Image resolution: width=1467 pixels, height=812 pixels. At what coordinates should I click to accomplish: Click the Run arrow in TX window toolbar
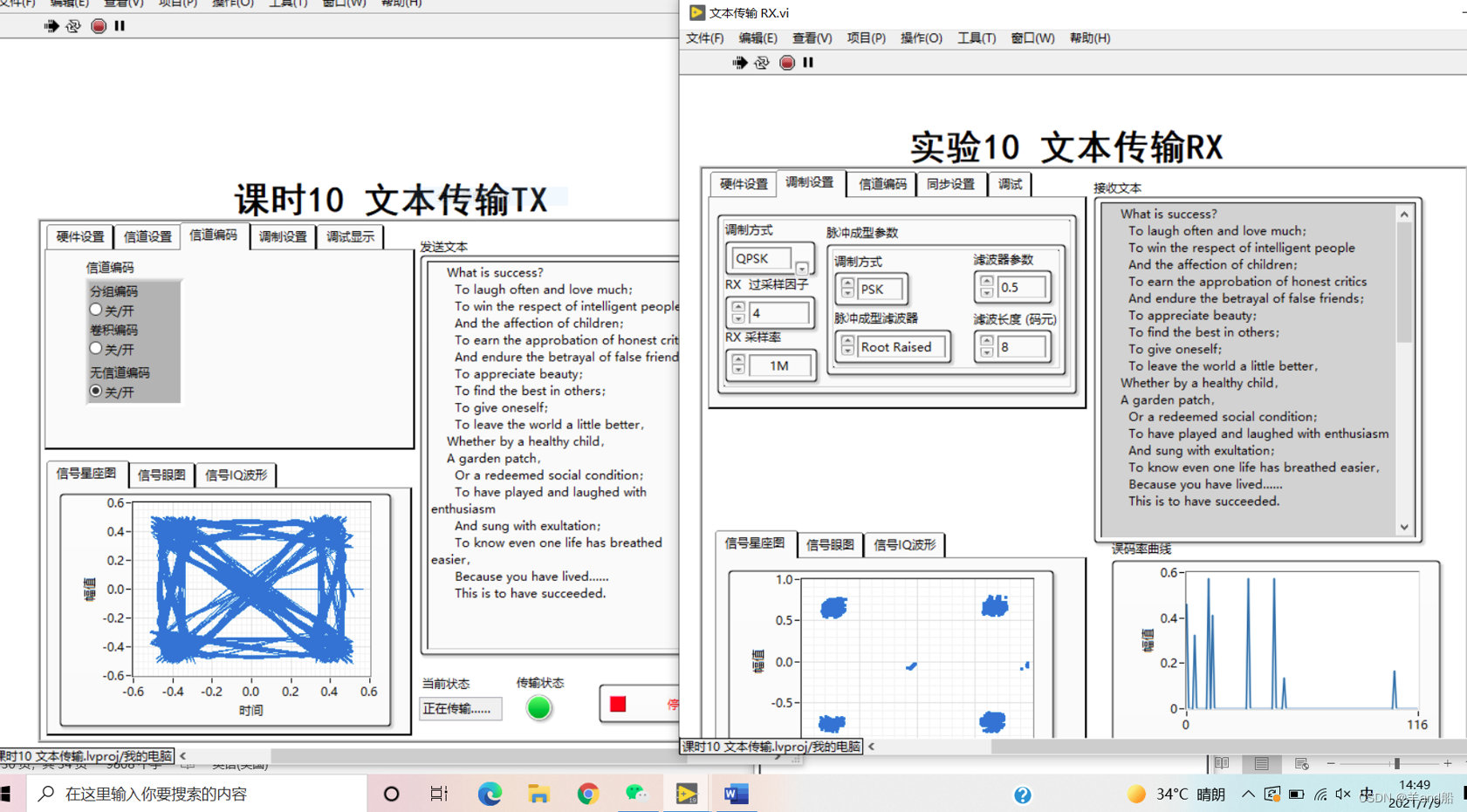[x=51, y=26]
